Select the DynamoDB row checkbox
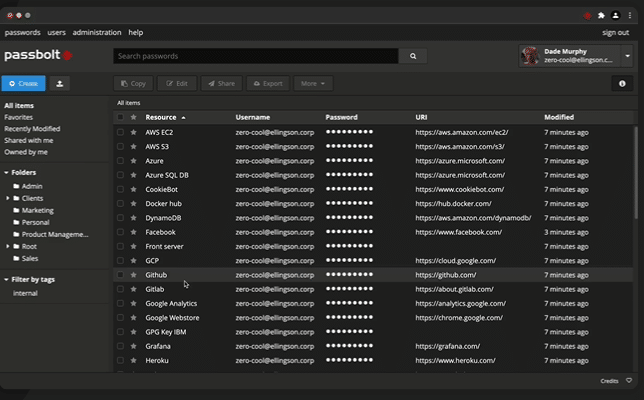 [x=120, y=218]
